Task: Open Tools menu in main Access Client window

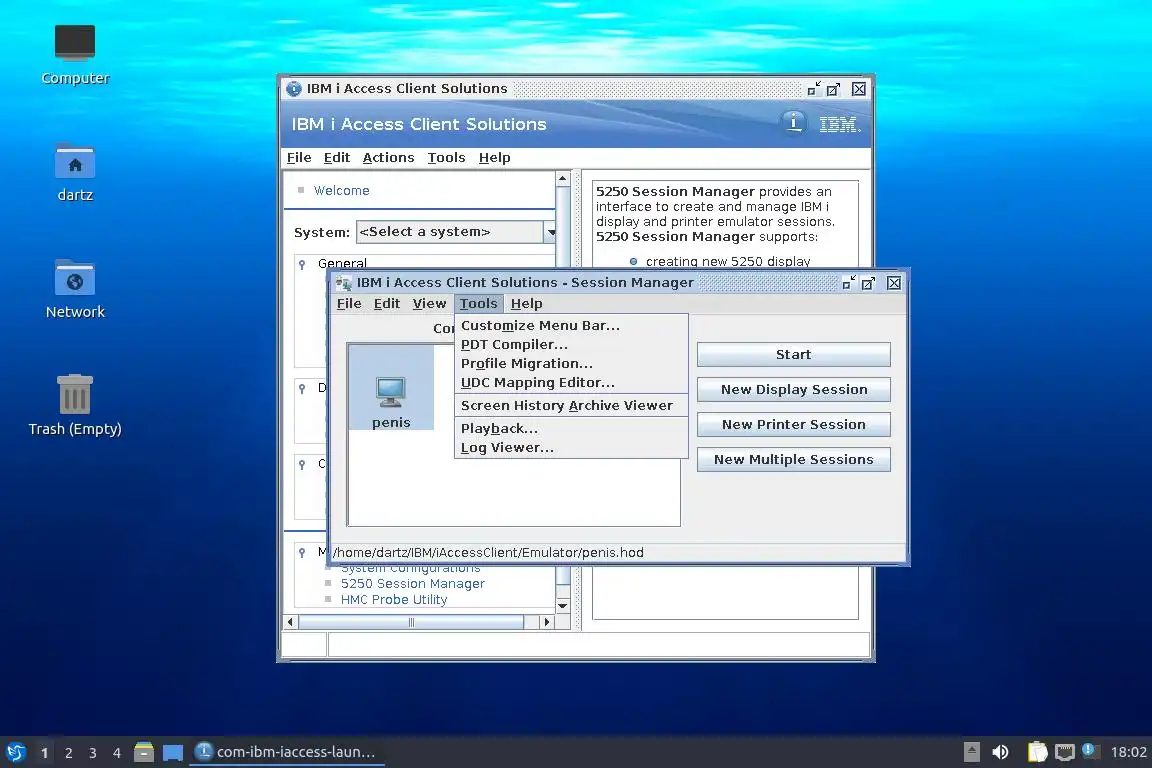Action: point(446,157)
